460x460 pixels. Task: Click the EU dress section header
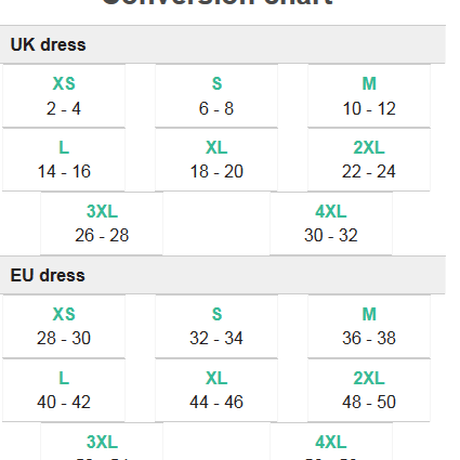pos(223,275)
